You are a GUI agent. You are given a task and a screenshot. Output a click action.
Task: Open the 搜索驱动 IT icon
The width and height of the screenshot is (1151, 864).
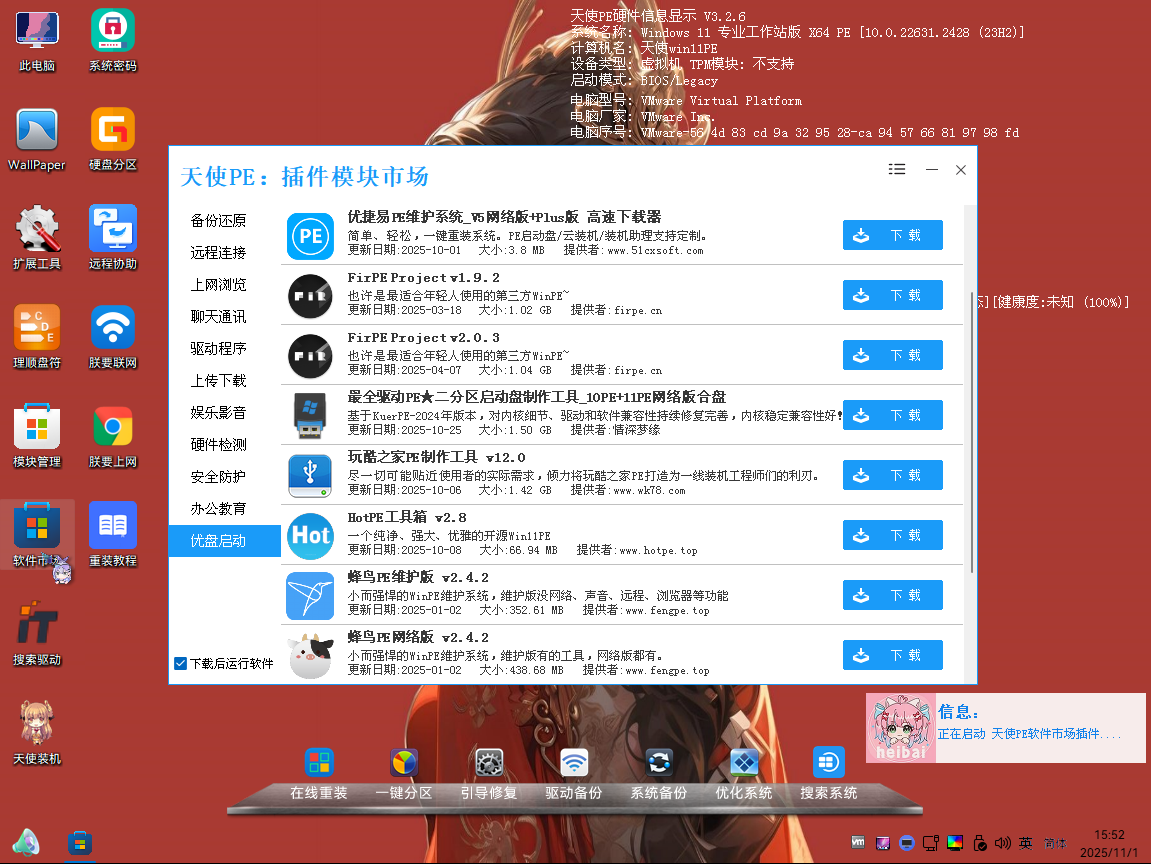37,625
